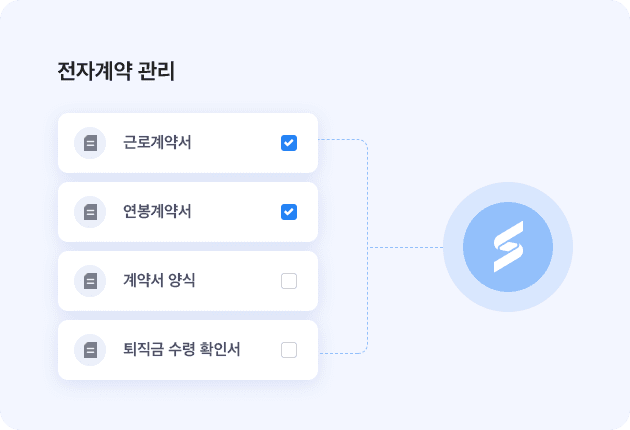Open the 근로계약서 text label

(157, 142)
